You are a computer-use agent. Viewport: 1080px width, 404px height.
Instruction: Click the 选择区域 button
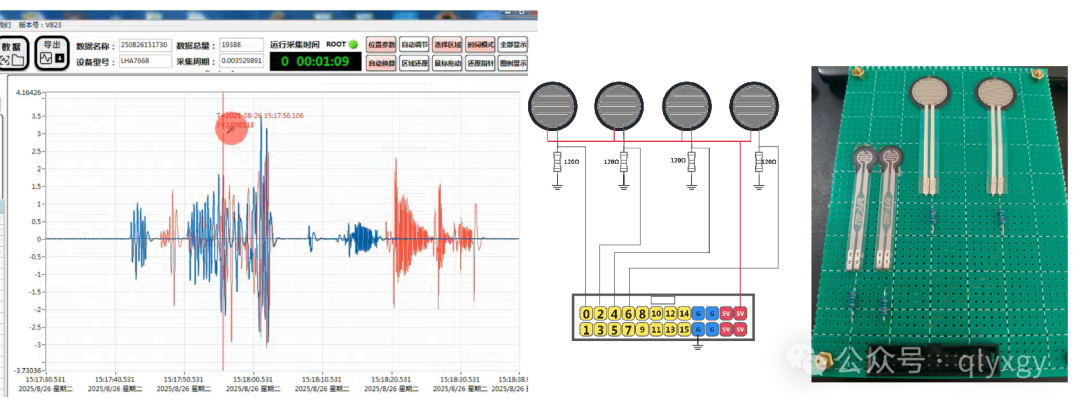coord(447,45)
